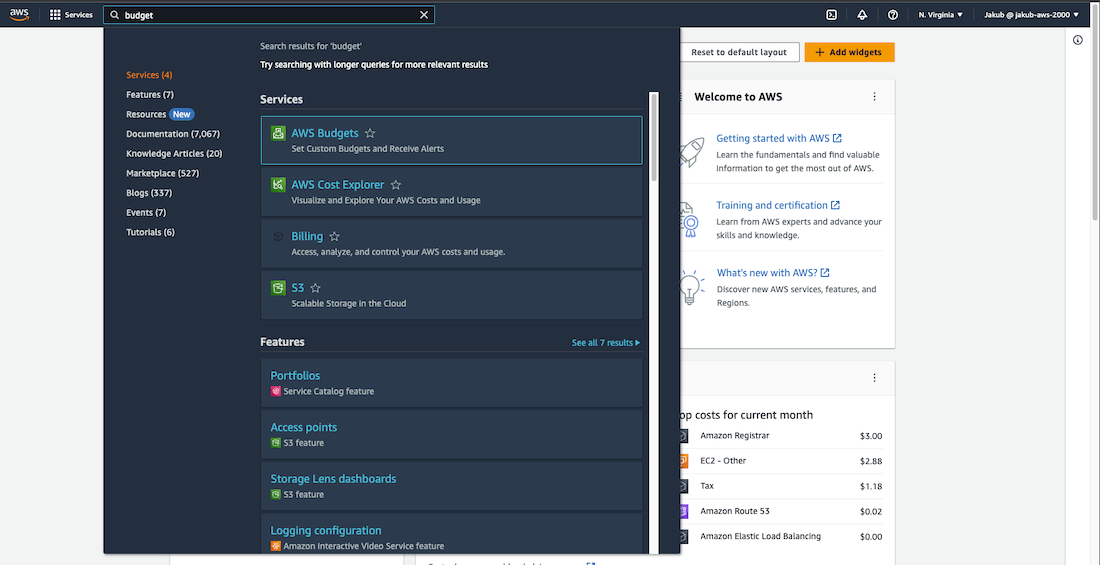Open the AWS Budgets service result
Screen dimensions: 1100x565
[451, 140]
